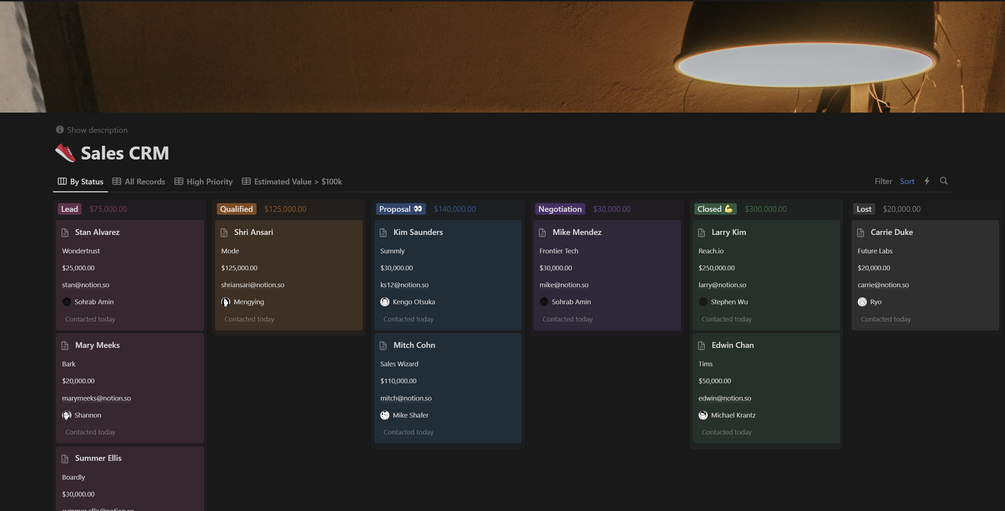Click the Proposal status group label
The image size is (1005, 511).
coord(401,209)
